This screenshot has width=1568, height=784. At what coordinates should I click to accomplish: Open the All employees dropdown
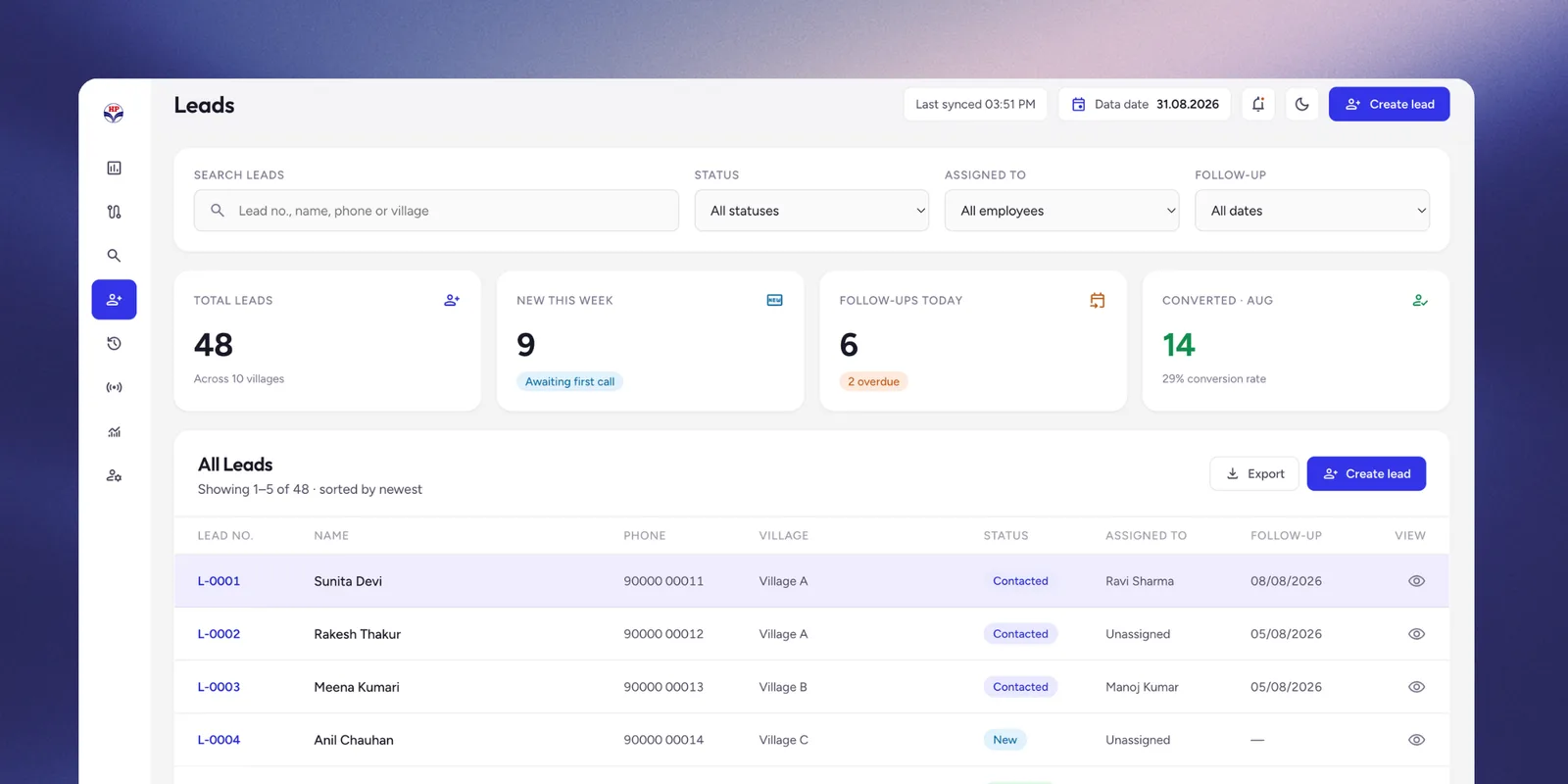(x=1061, y=211)
